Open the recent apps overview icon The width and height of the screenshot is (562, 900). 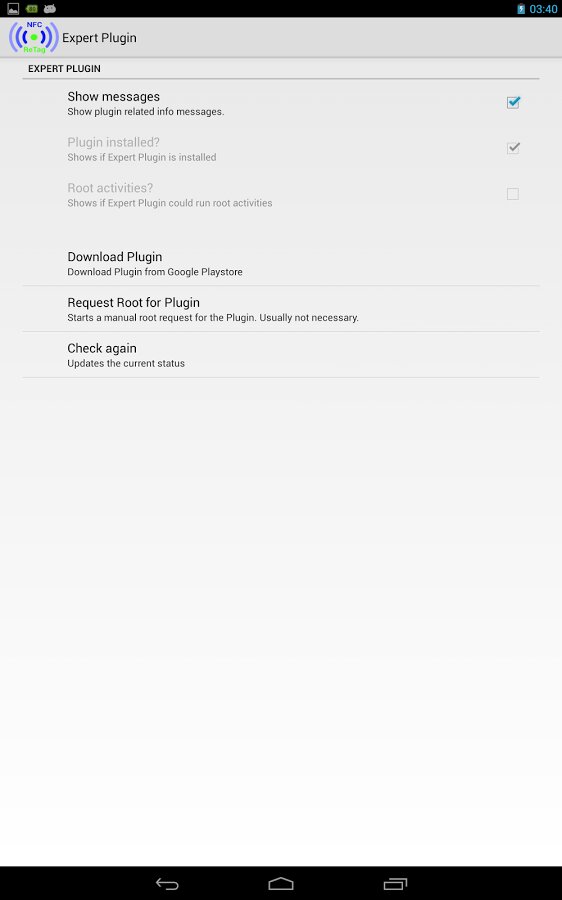[x=395, y=883]
